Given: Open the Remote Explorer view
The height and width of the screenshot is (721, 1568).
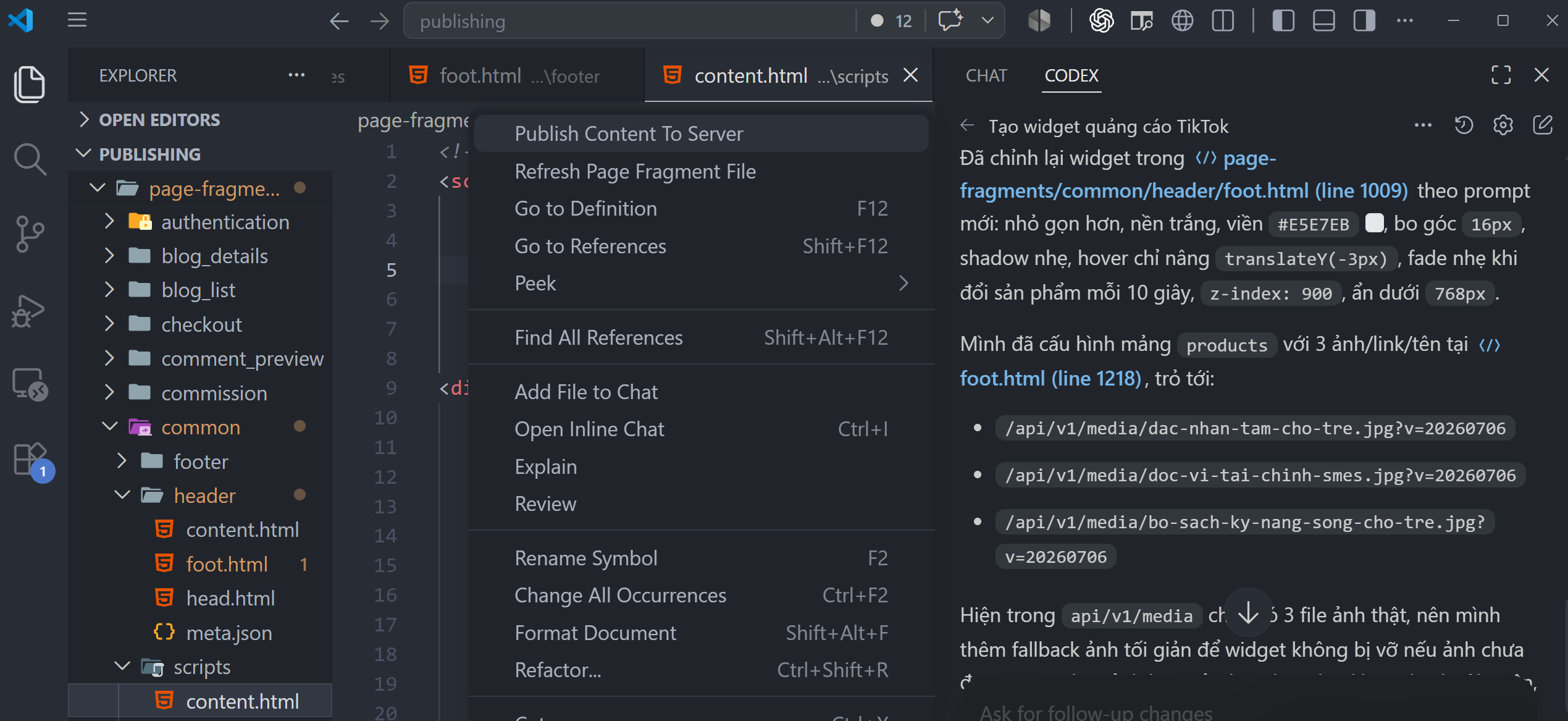Looking at the screenshot, I should pos(29,384).
